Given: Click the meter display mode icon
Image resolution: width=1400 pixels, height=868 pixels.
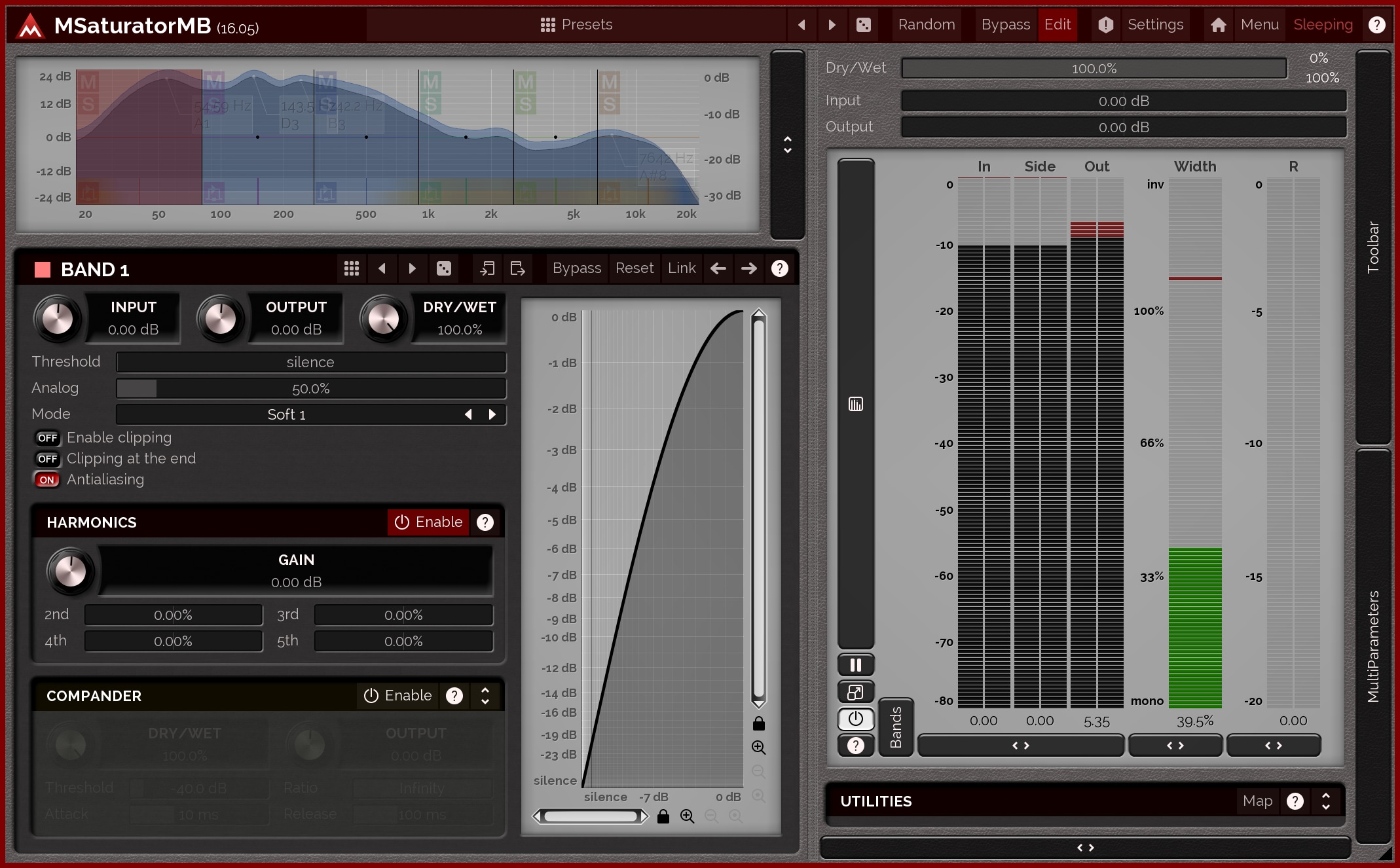Looking at the screenshot, I should click(x=856, y=405).
